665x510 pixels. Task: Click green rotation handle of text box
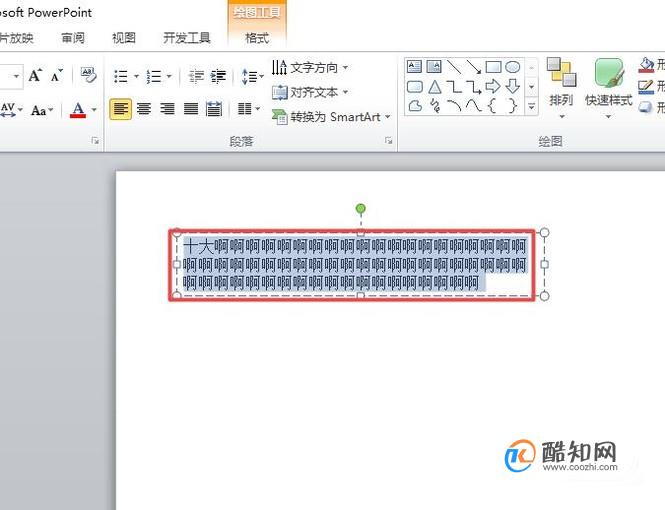click(360, 209)
